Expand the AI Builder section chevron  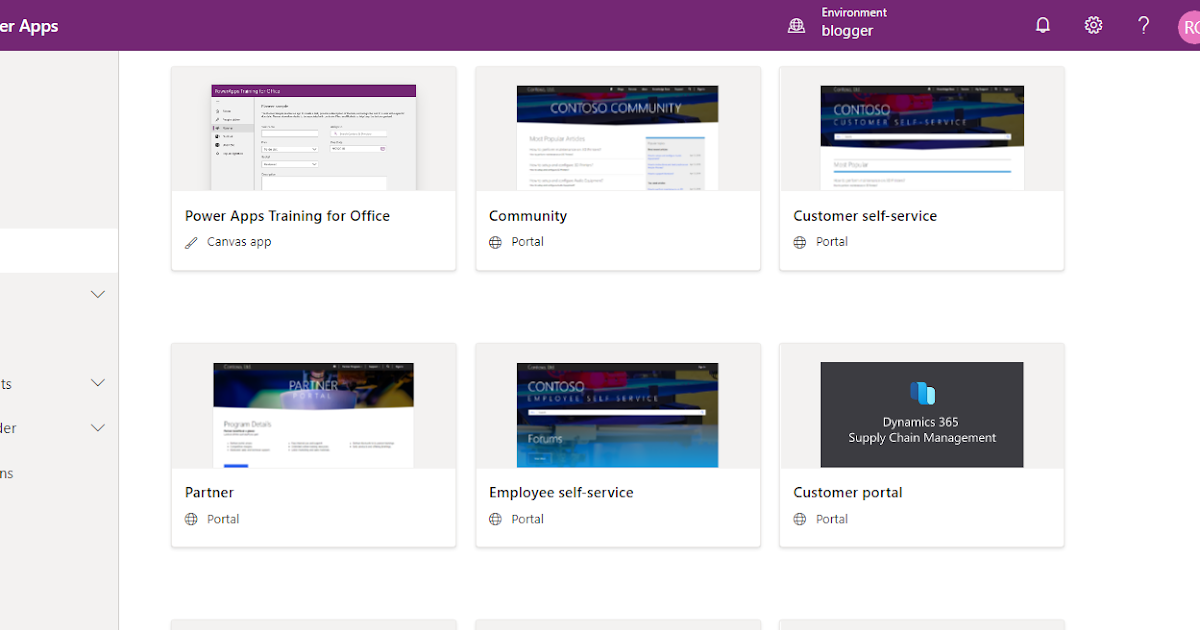(x=97, y=427)
